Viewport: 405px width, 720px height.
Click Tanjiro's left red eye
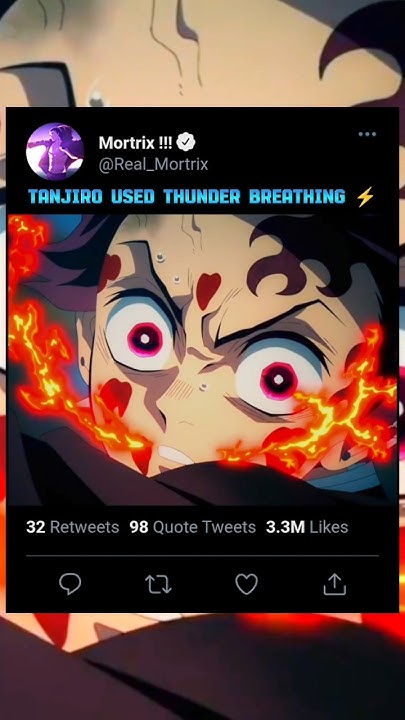tap(144, 339)
